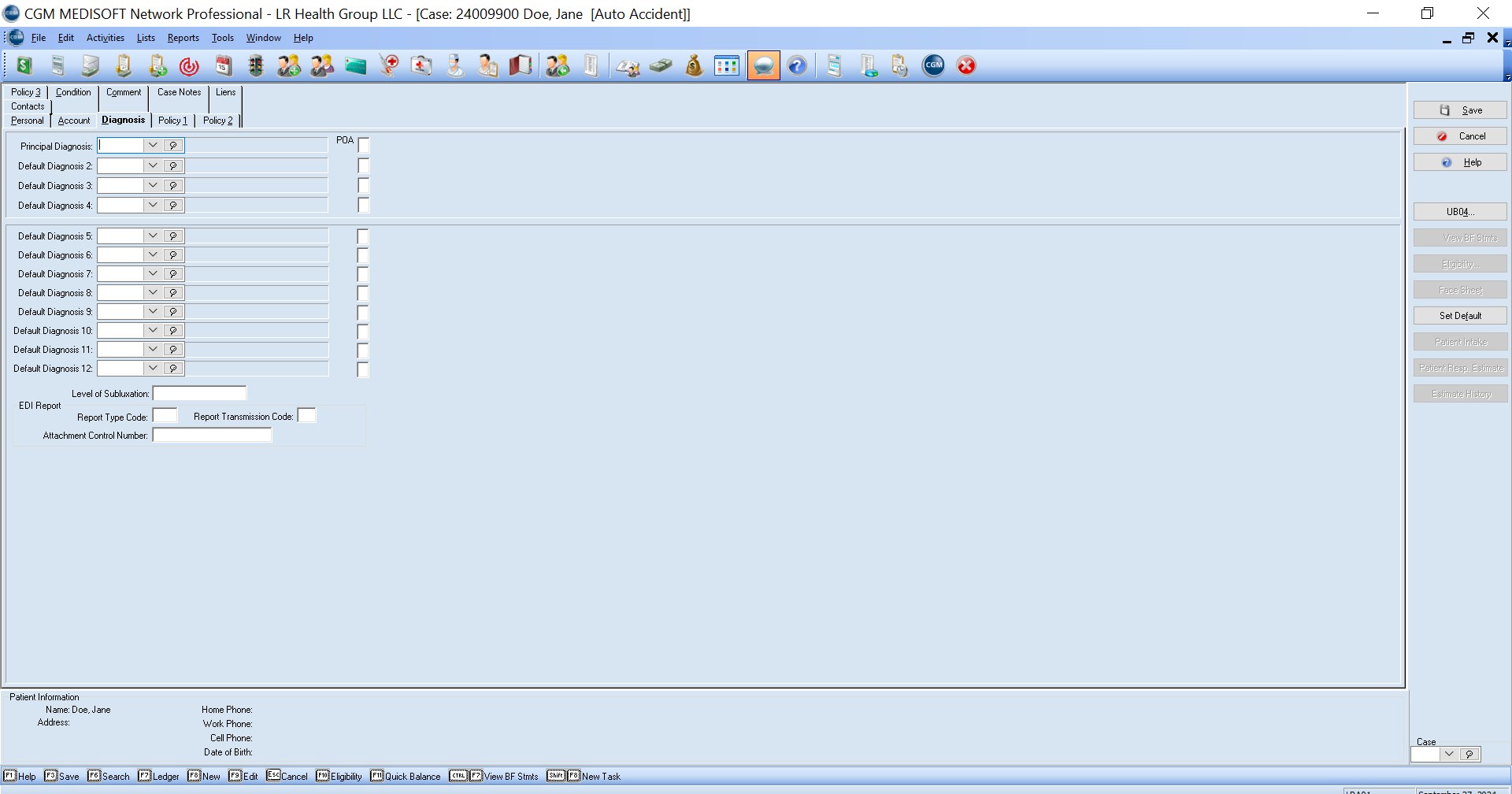Switch to the Condition tab
1512x794 pixels.
point(73,92)
